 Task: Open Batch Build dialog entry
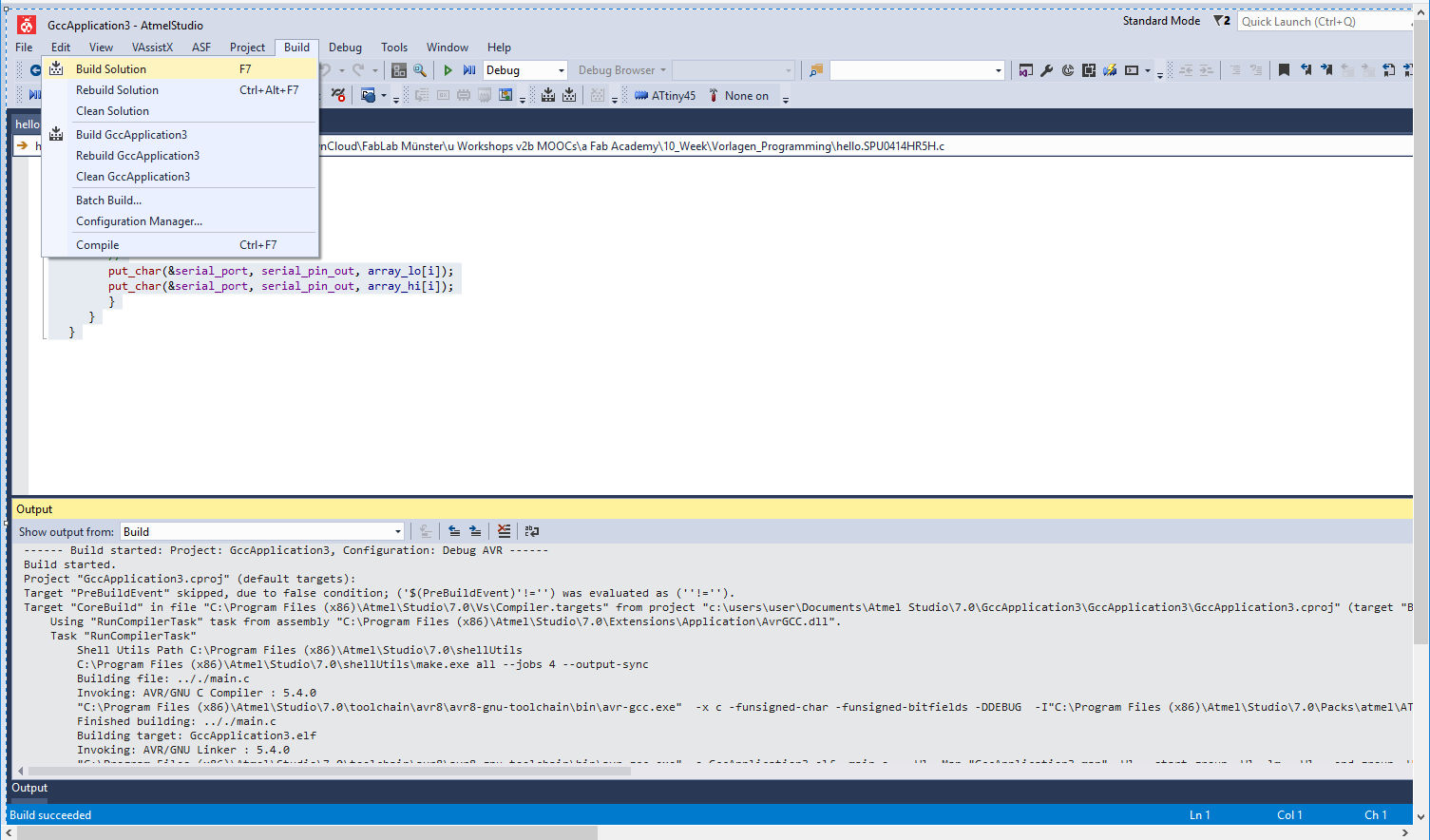pyautogui.click(x=180, y=200)
